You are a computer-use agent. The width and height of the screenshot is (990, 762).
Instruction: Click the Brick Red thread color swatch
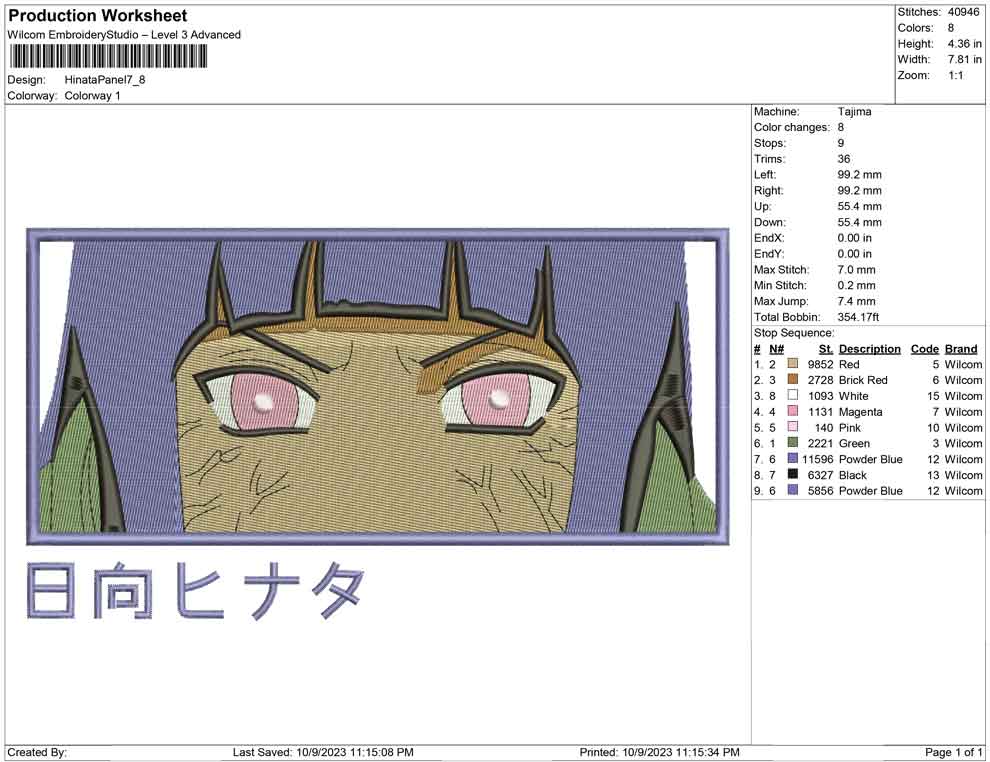tap(792, 379)
